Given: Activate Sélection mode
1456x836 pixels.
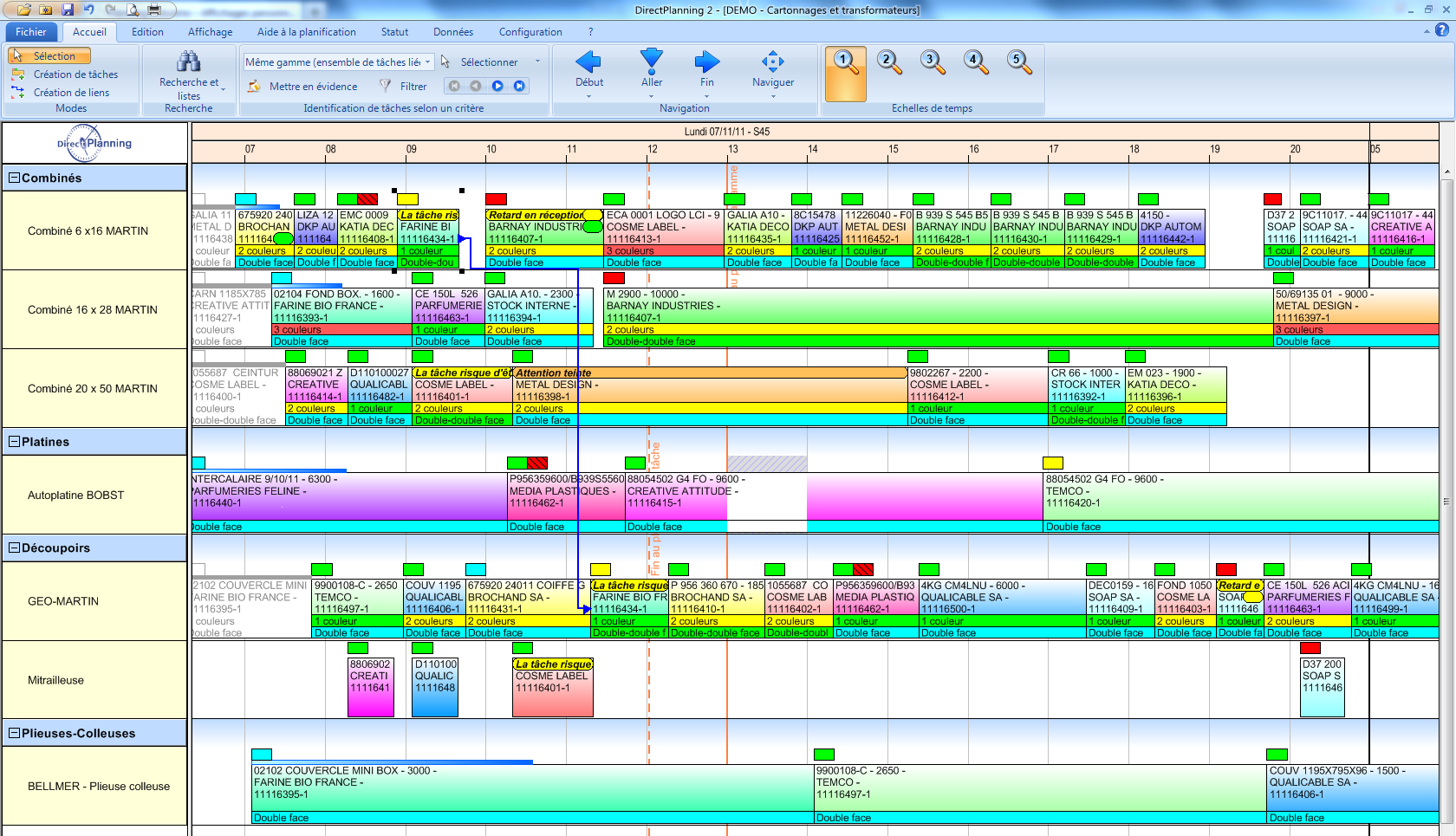Looking at the screenshot, I should [50, 55].
